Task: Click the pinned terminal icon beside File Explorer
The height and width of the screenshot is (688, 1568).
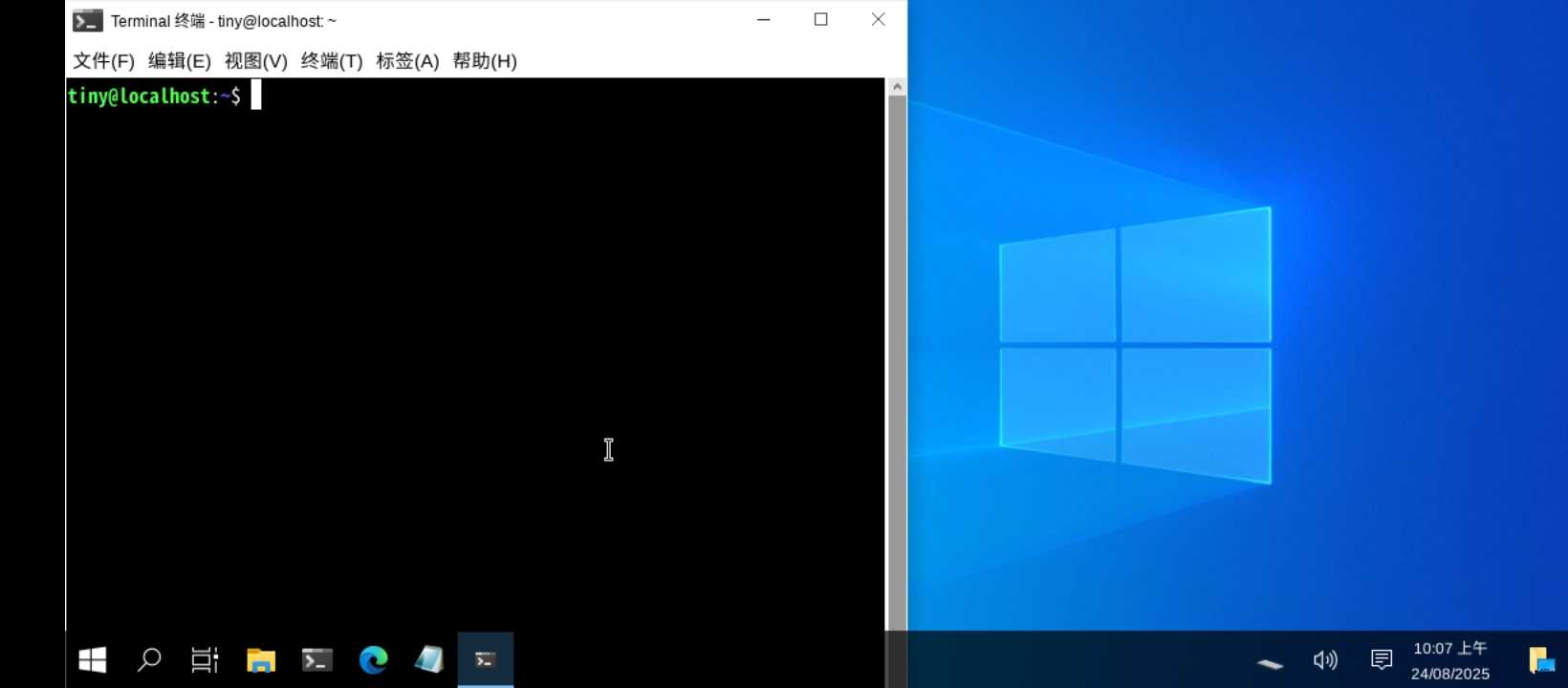Action: pos(317,659)
